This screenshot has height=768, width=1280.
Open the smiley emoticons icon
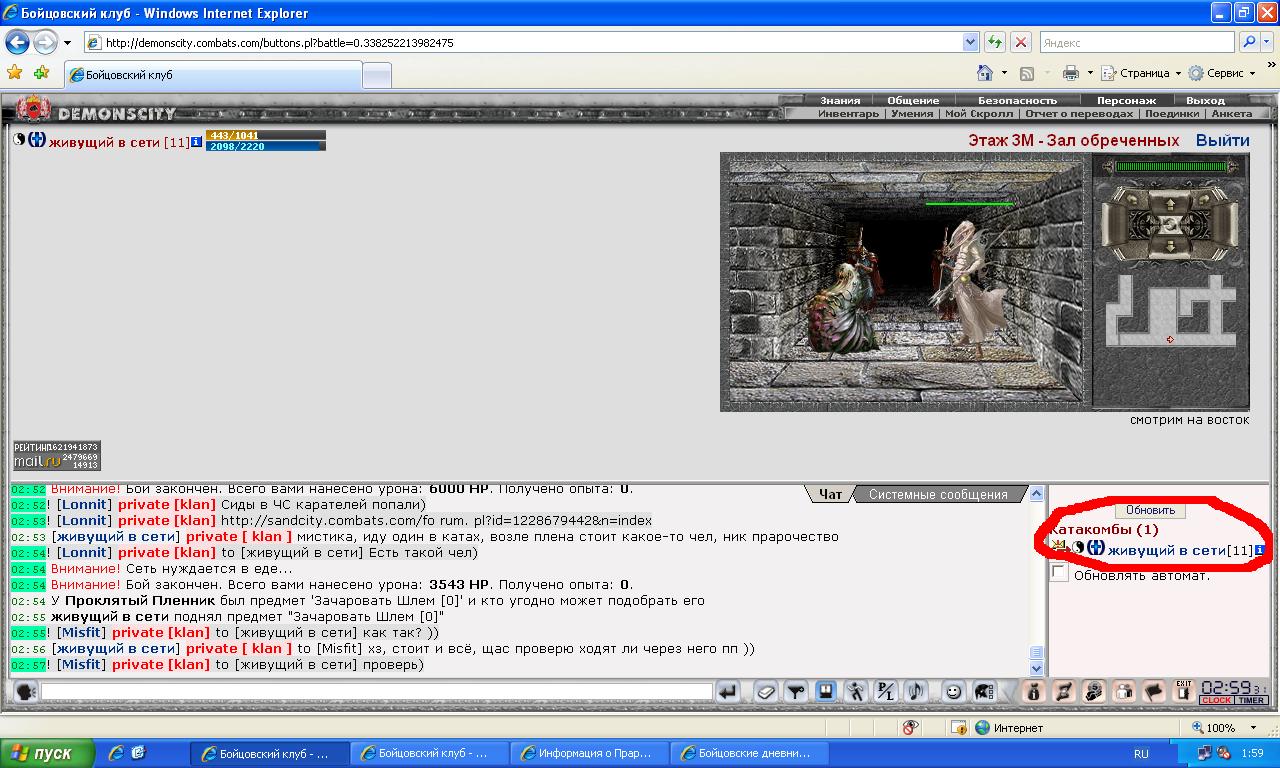click(954, 691)
